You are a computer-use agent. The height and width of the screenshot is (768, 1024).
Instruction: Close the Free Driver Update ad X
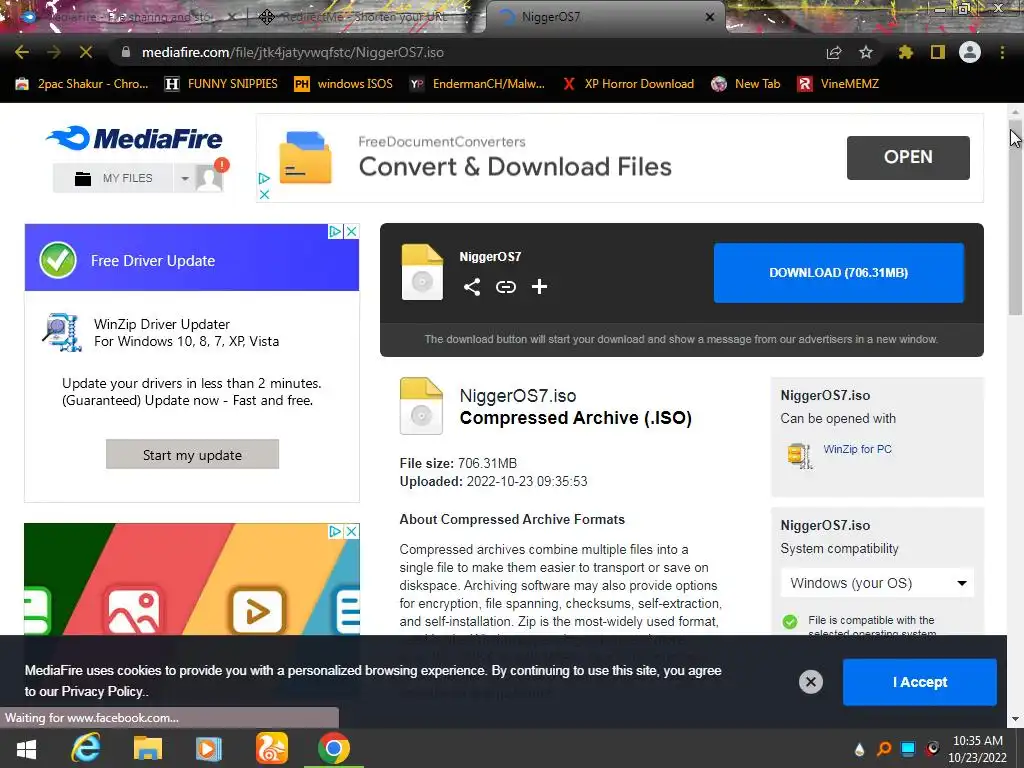click(x=351, y=231)
